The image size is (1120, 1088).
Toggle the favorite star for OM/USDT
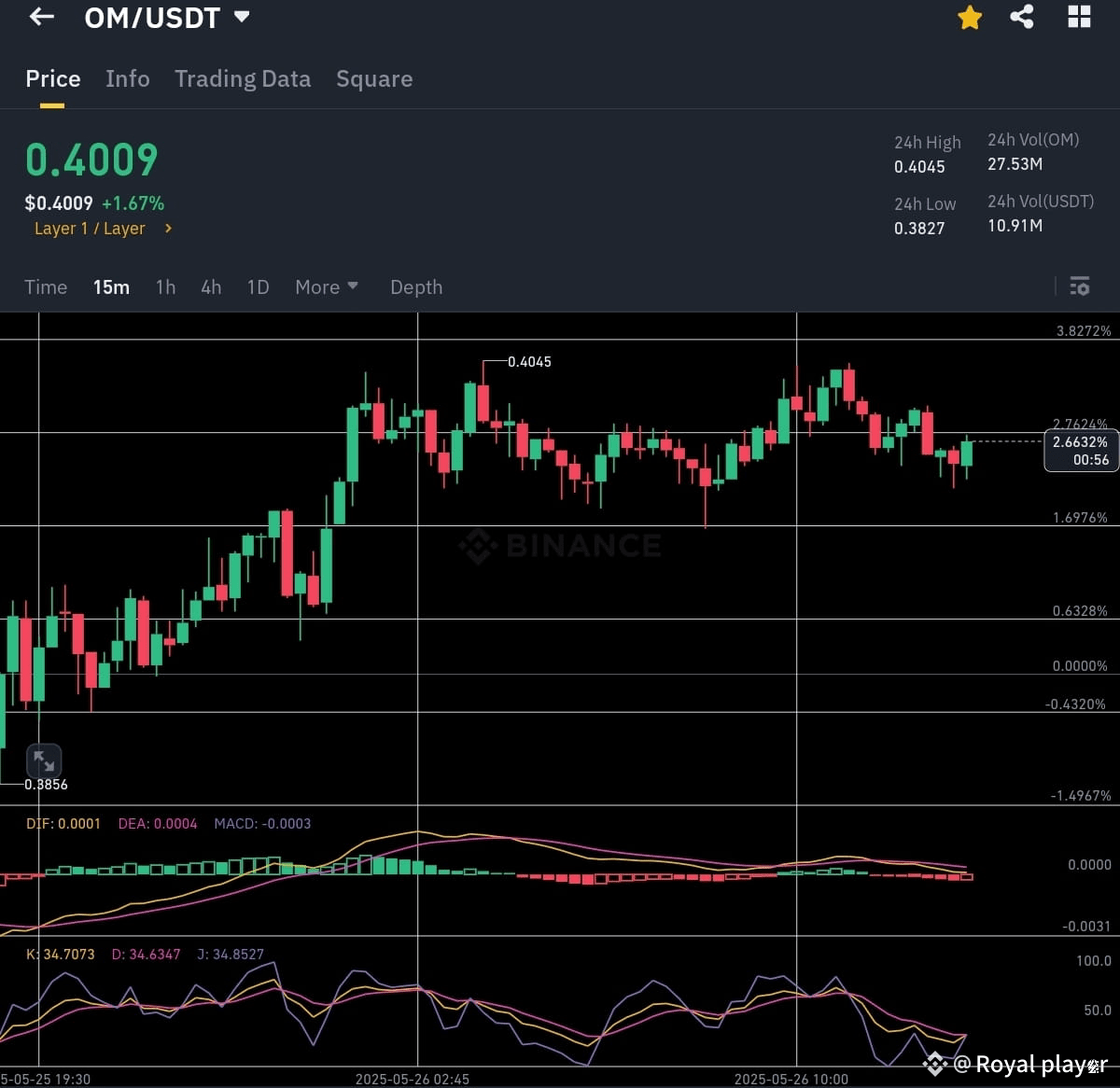(969, 17)
